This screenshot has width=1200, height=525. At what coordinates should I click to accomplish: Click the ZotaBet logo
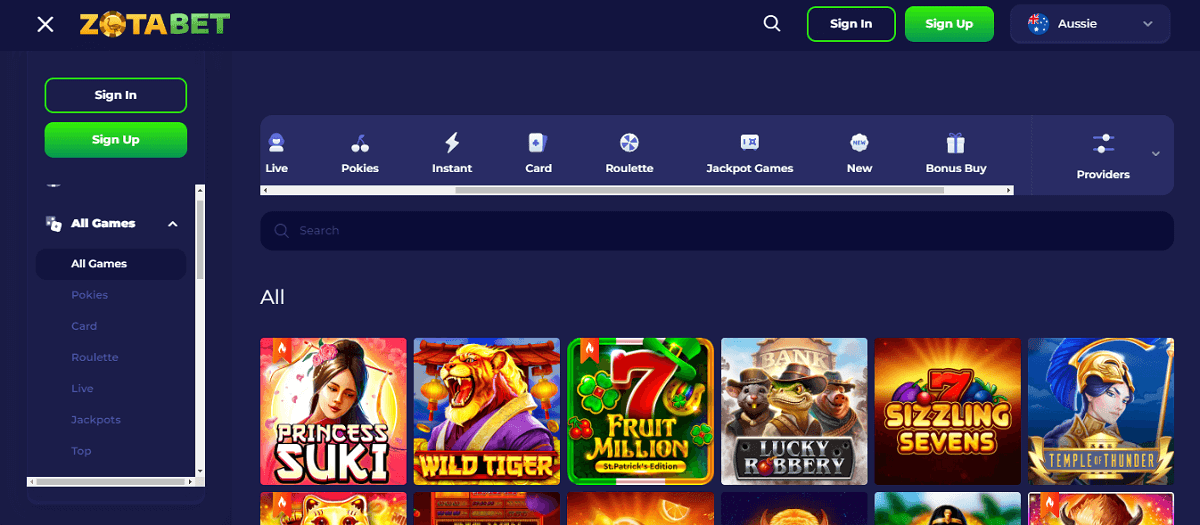154,23
